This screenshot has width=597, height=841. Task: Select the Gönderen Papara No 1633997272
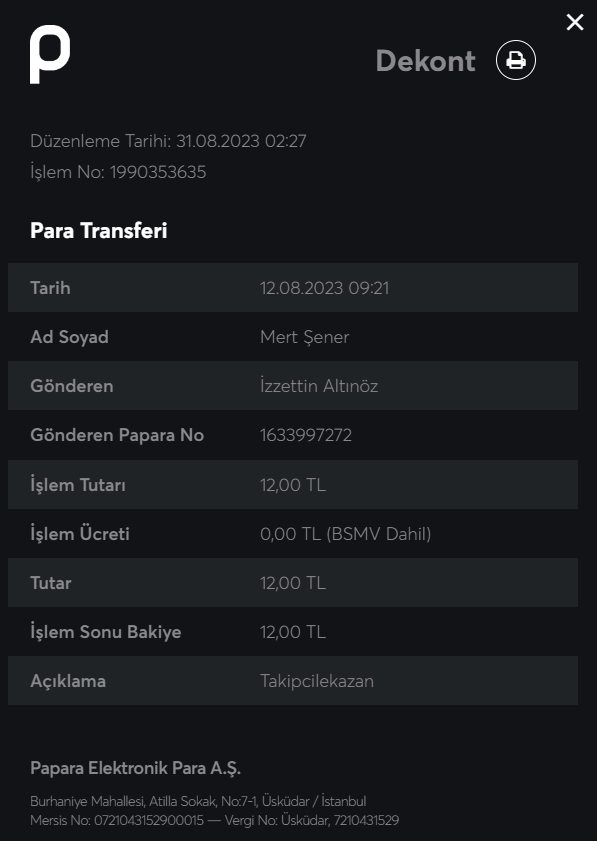[306, 435]
